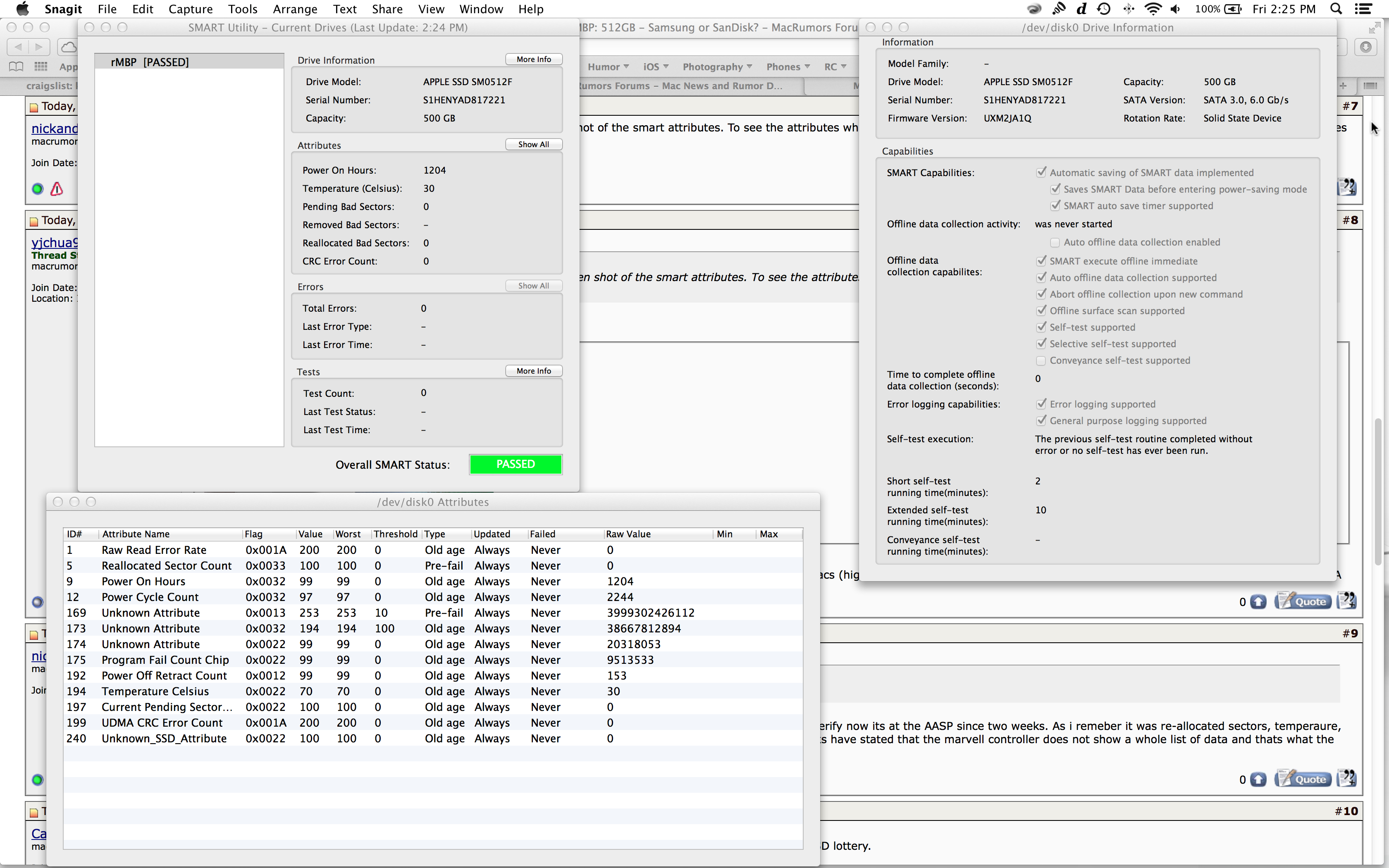Click More Info button for Tests
1389x868 pixels.
[x=534, y=371]
